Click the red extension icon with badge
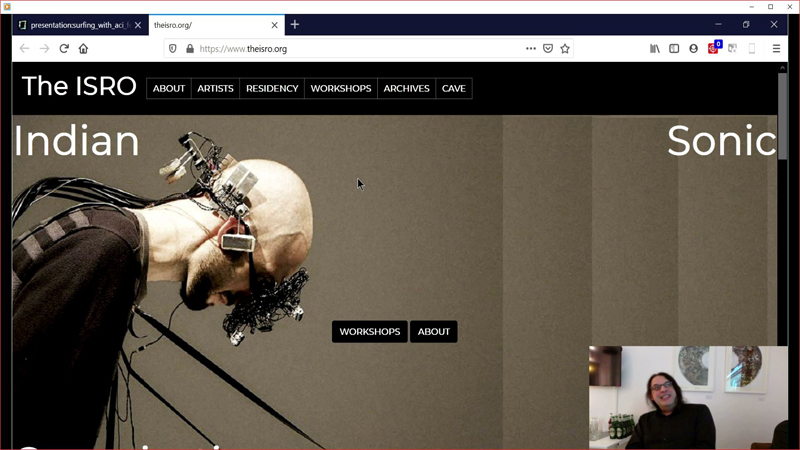The width and height of the screenshot is (800, 450). [x=714, y=48]
